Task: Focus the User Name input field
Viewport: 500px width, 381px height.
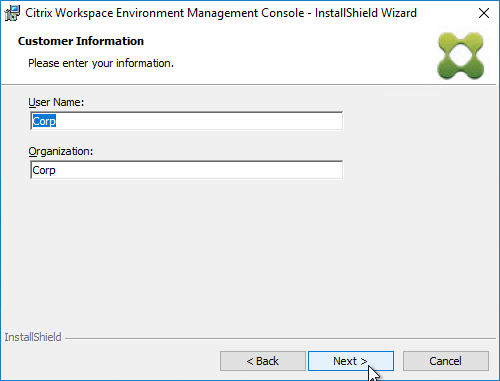Action: pos(186,121)
